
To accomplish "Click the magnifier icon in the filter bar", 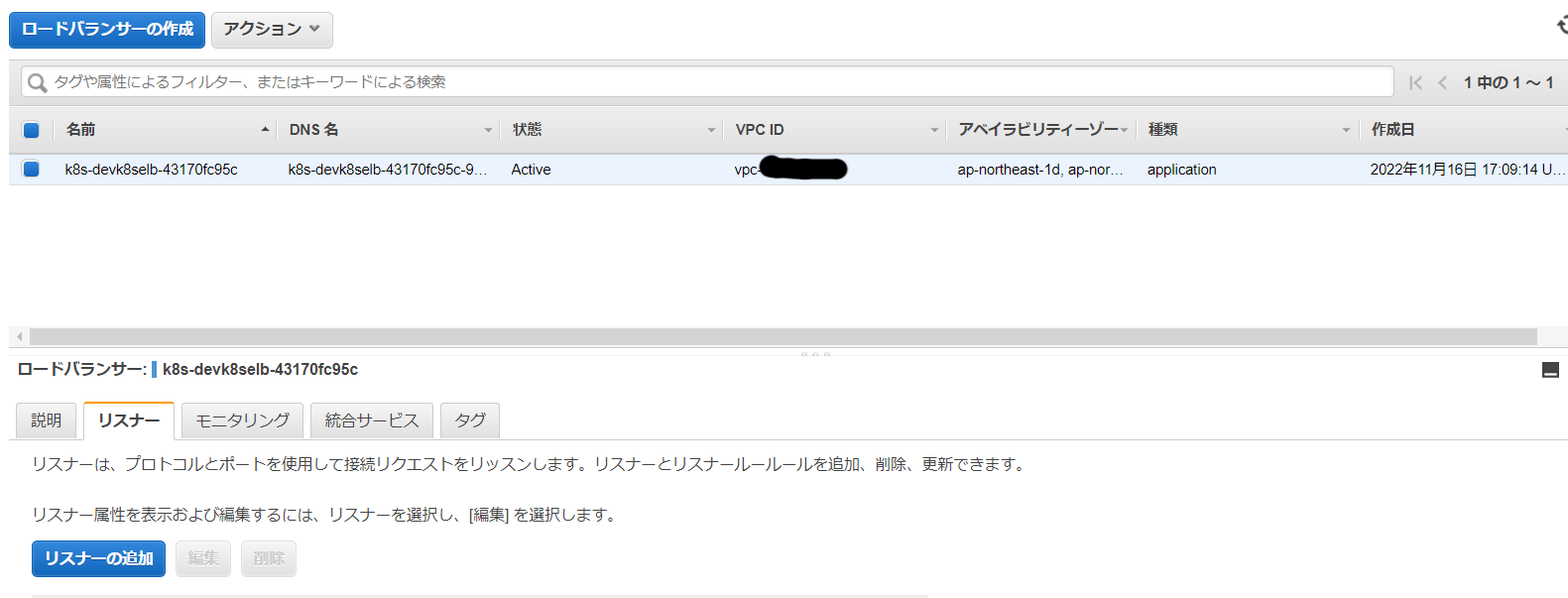I will point(37,82).
